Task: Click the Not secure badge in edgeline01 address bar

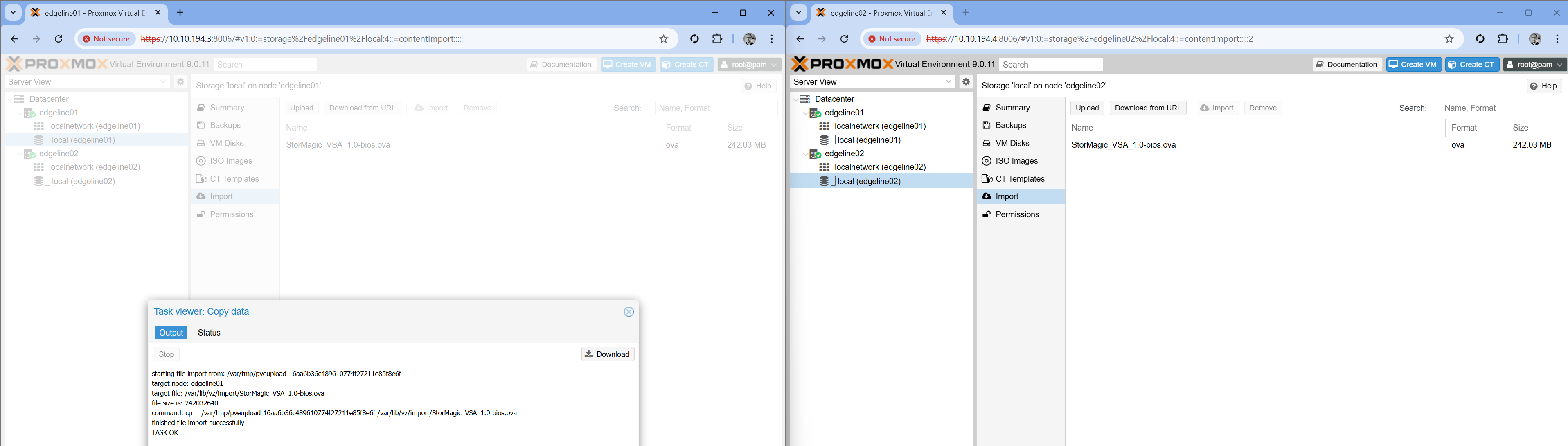Action: tap(106, 39)
